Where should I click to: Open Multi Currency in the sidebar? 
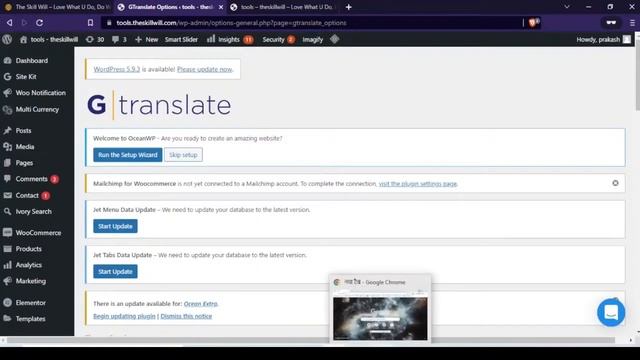pyautogui.click(x=37, y=109)
